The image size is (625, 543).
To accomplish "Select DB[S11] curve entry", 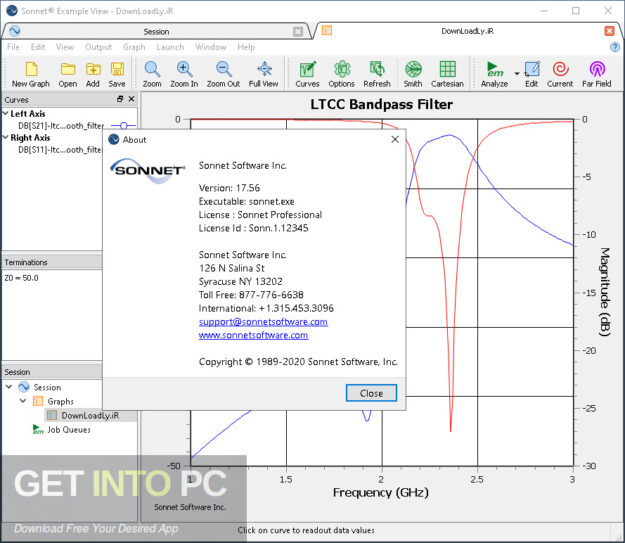I will pyautogui.click(x=60, y=150).
